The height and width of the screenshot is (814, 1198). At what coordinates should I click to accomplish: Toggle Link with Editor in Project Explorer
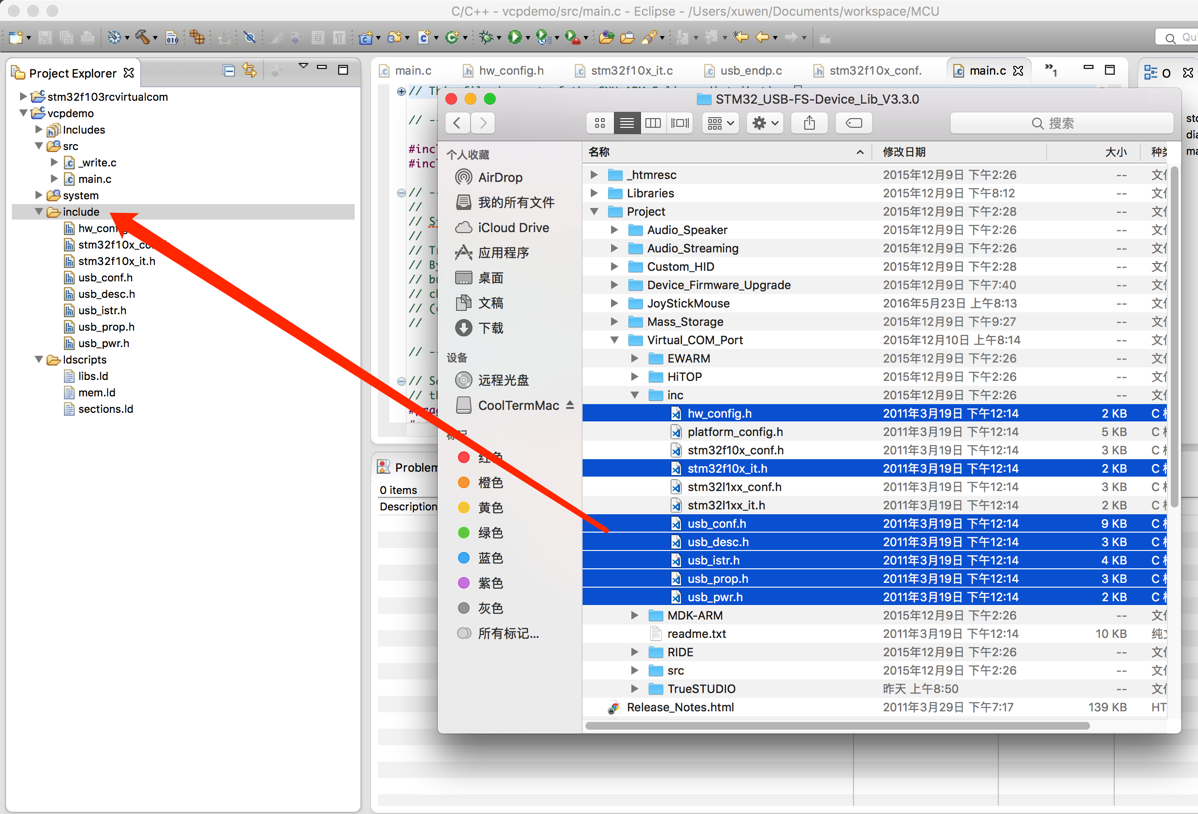[x=249, y=70]
